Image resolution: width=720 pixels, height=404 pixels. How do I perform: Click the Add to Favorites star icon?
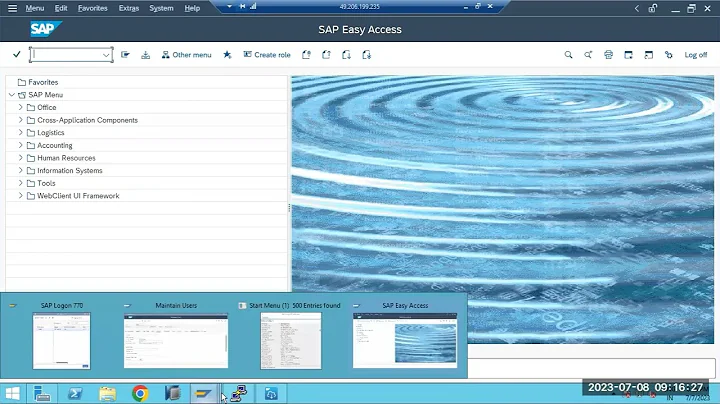point(227,55)
